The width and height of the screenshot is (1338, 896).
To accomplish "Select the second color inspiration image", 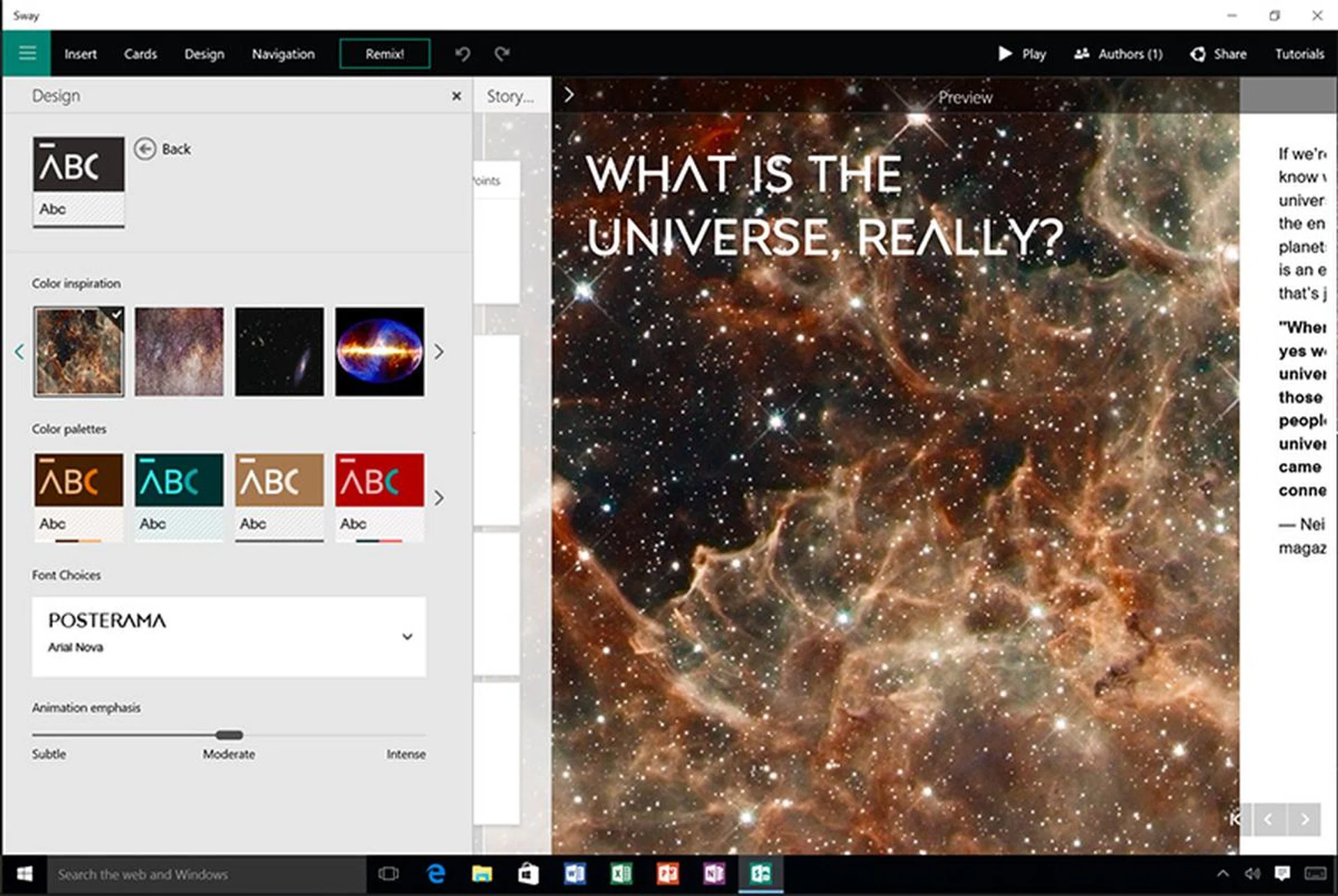I will (x=179, y=352).
